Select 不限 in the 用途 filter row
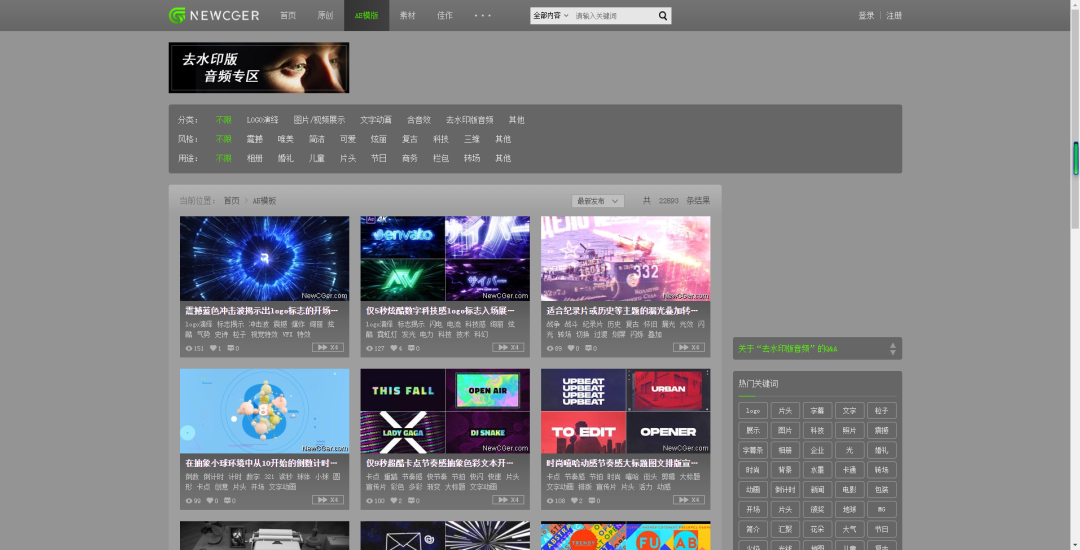 [223, 158]
